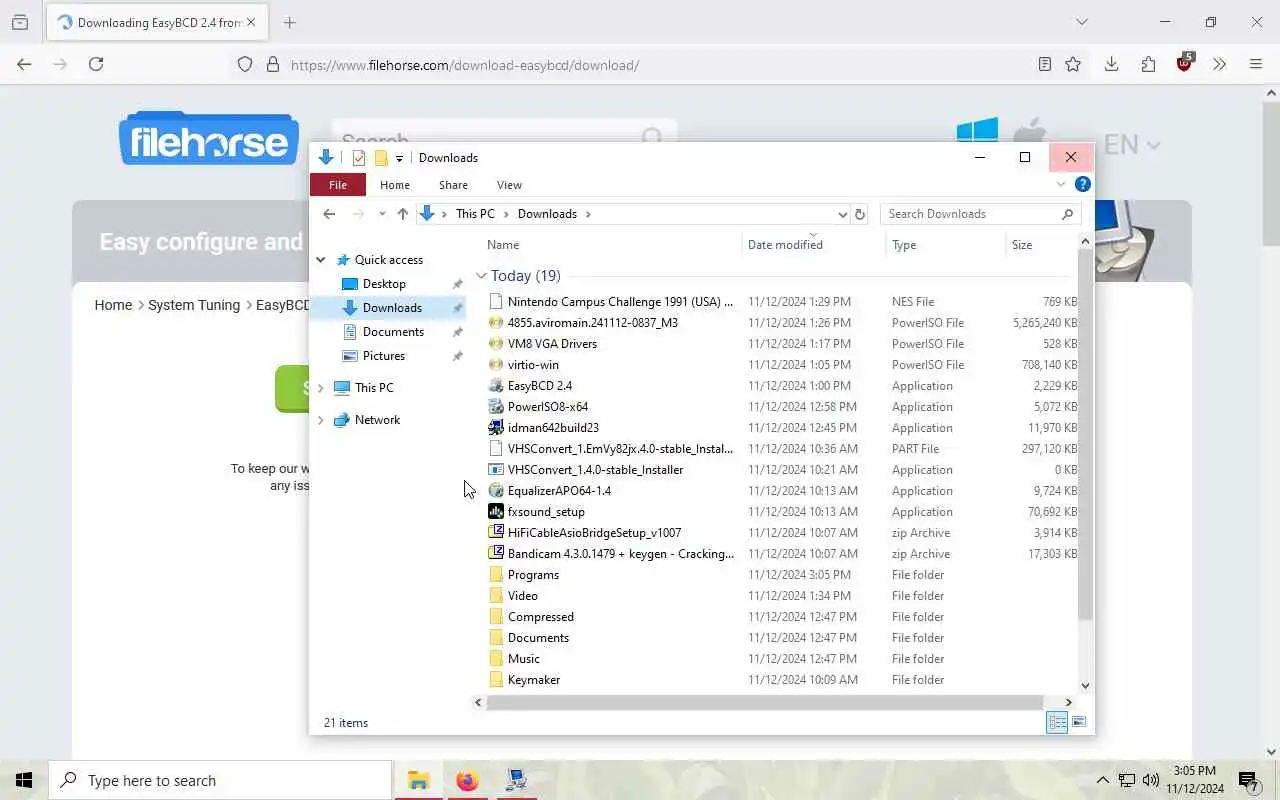1280x800 pixels.
Task: Select the Bandicam 4.3.0.1479 zip archive icon
Action: 496,554
